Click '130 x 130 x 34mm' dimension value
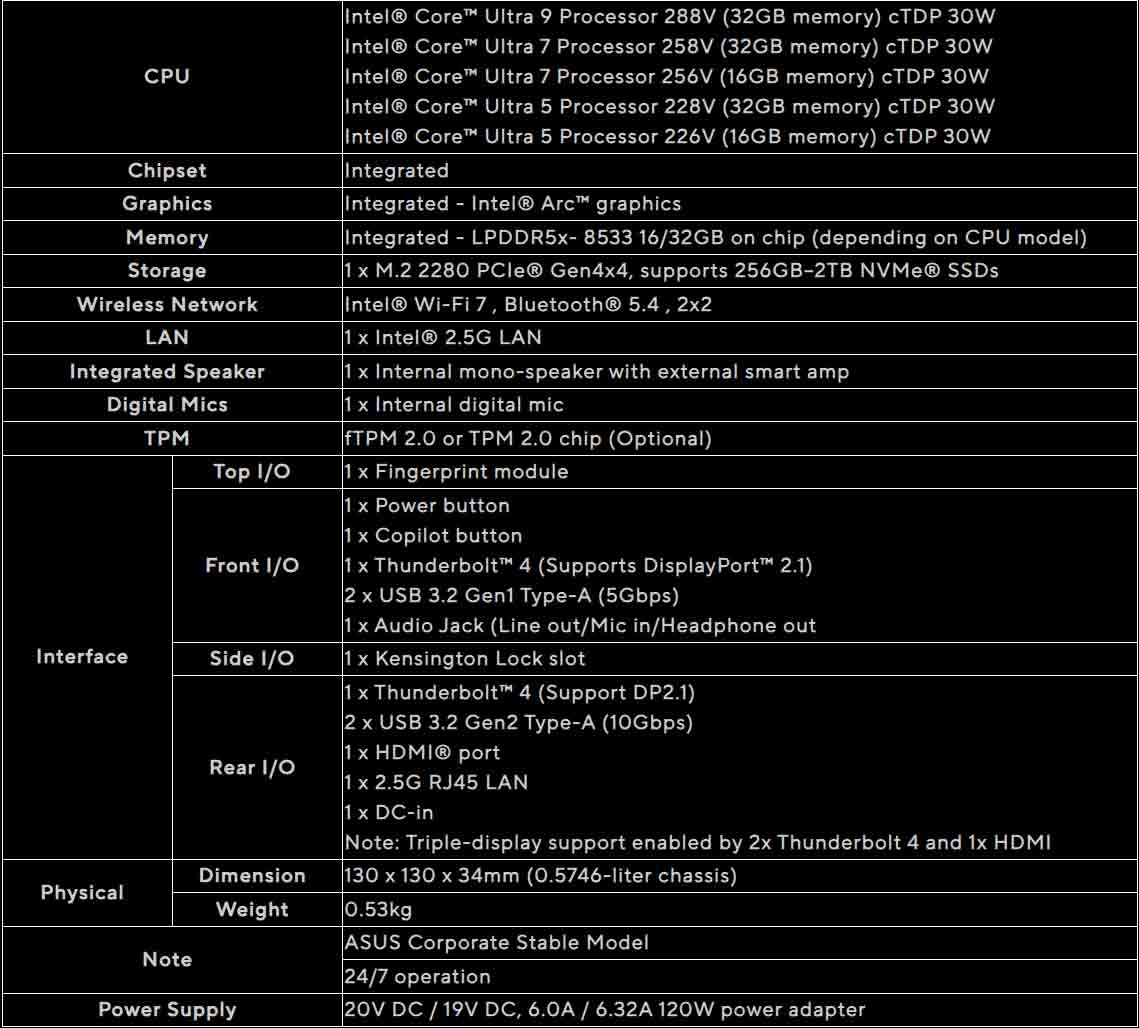 540,875
